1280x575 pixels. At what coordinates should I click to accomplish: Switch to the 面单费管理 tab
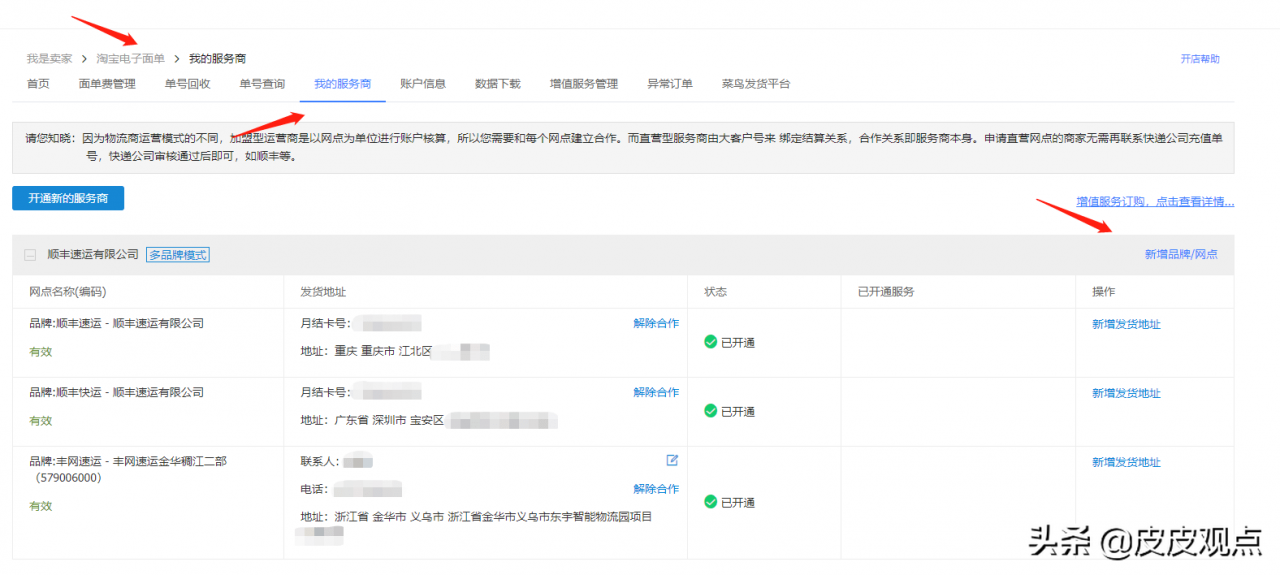click(x=107, y=84)
